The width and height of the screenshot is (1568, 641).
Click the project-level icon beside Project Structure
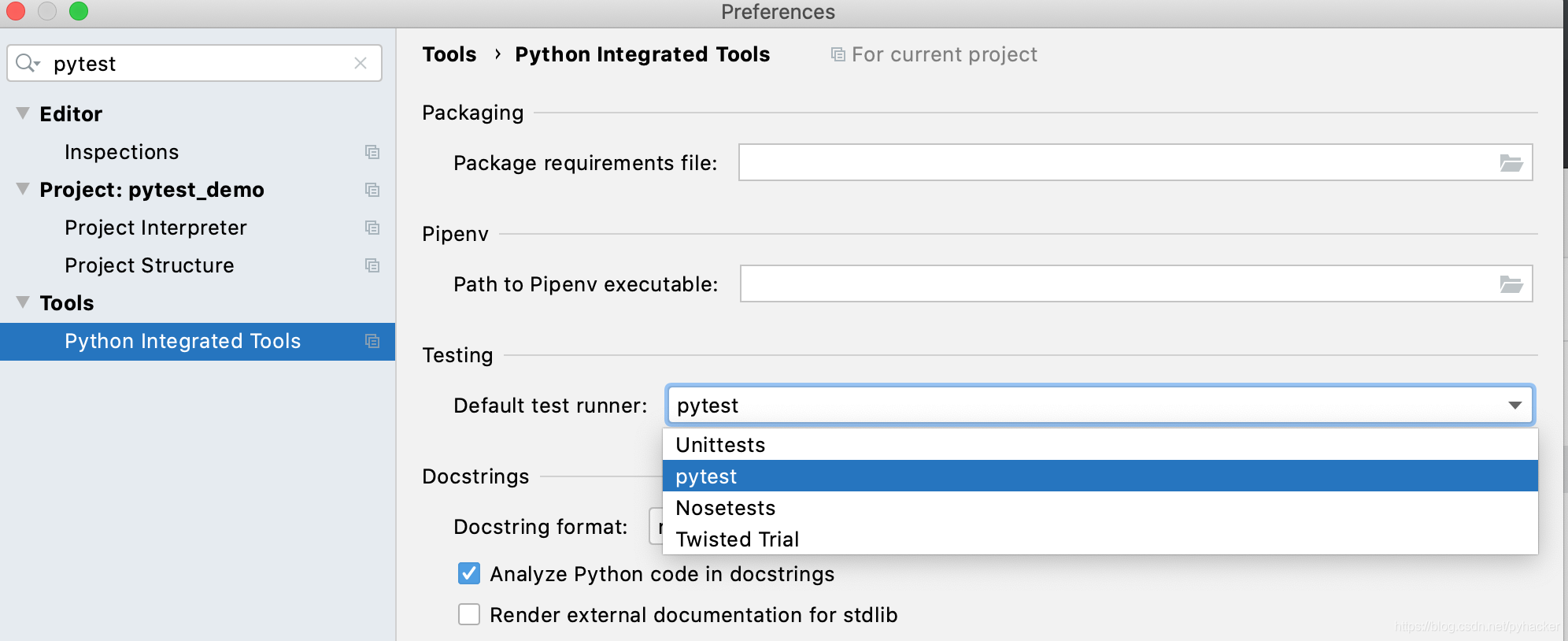tap(372, 265)
